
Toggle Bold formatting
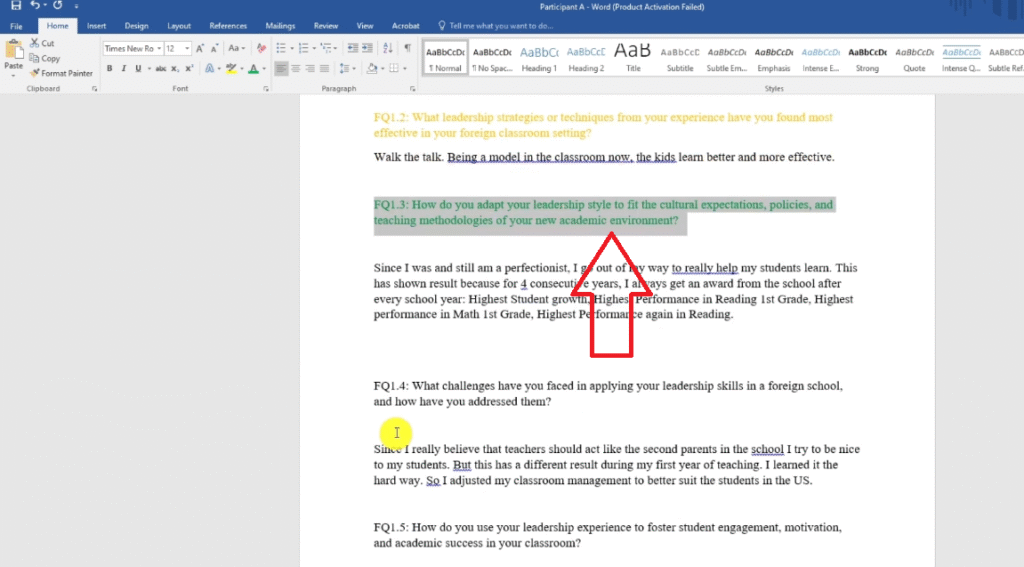click(110, 69)
